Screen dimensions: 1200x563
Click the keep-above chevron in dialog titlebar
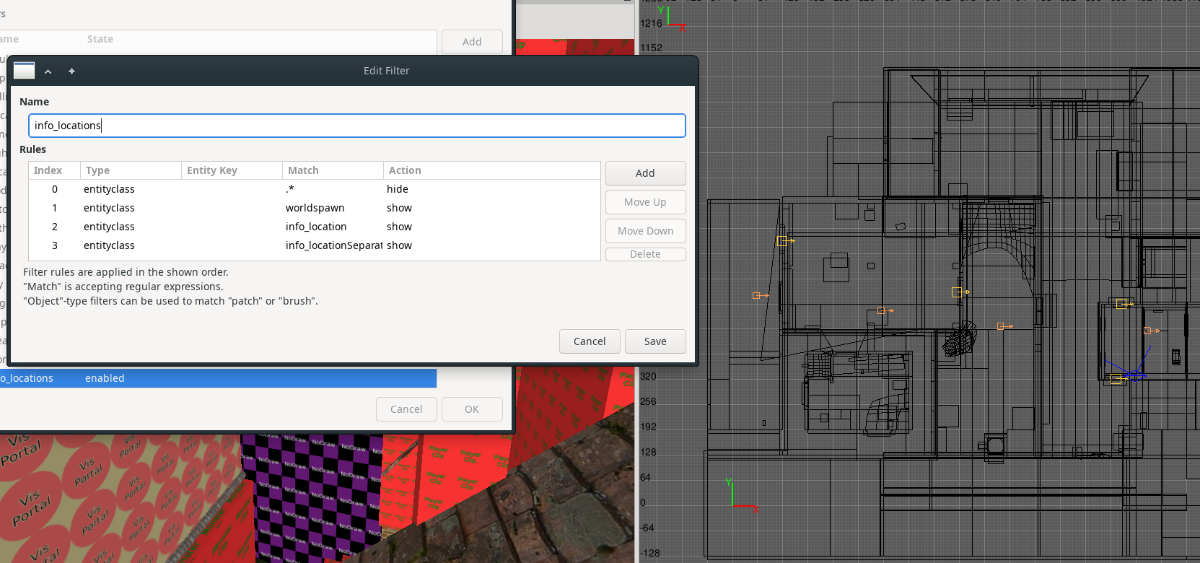48,71
